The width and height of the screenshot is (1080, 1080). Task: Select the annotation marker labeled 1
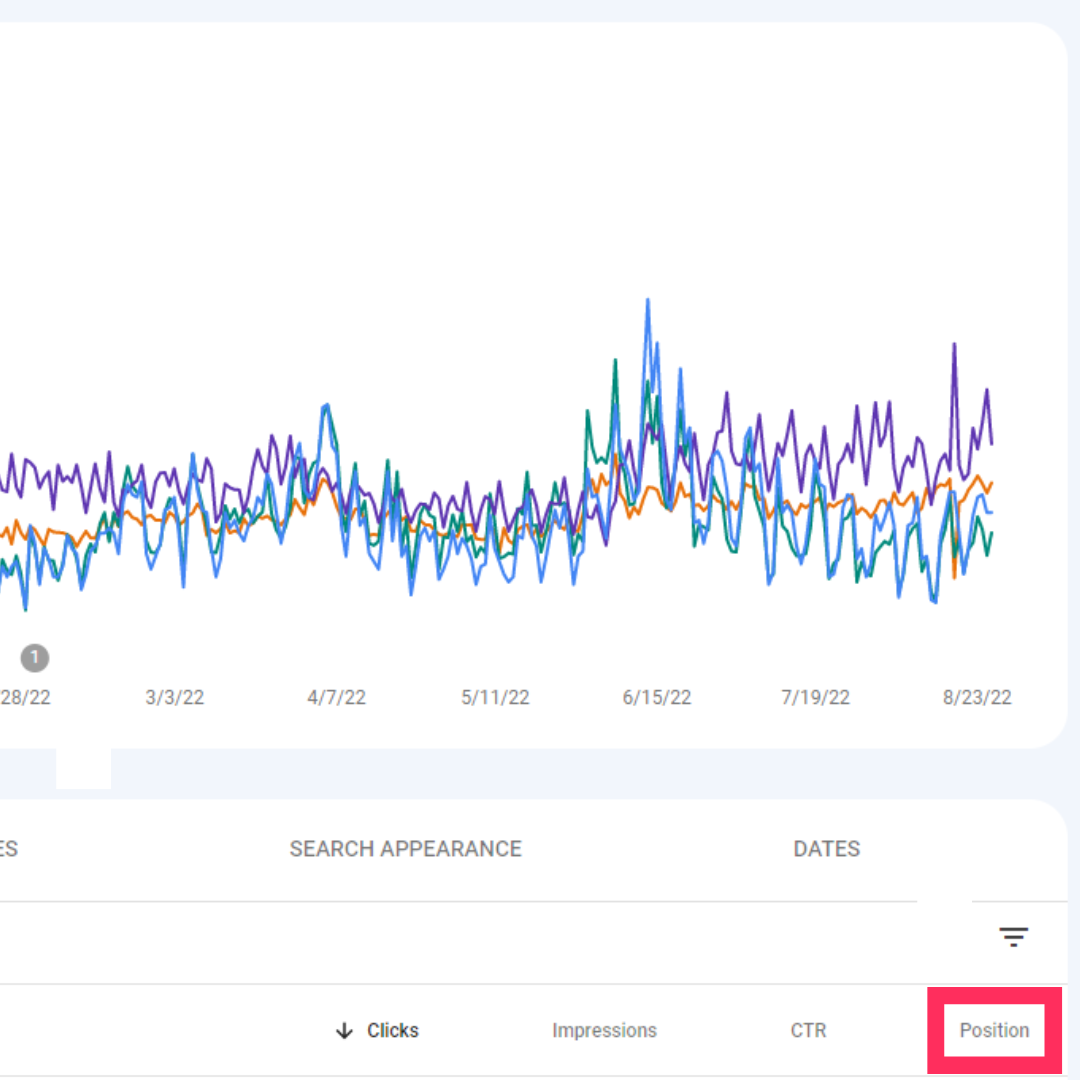tap(33, 658)
